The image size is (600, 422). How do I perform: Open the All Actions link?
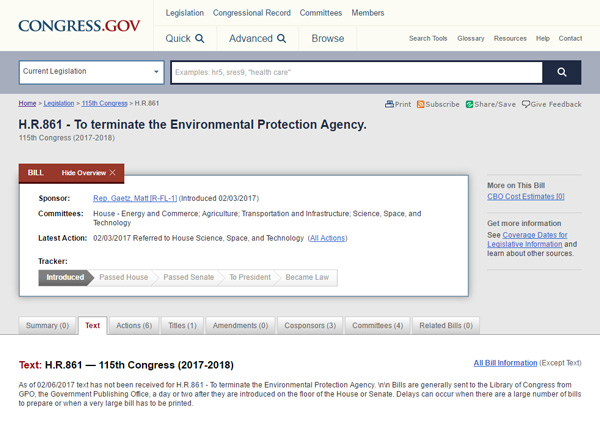point(328,238)
